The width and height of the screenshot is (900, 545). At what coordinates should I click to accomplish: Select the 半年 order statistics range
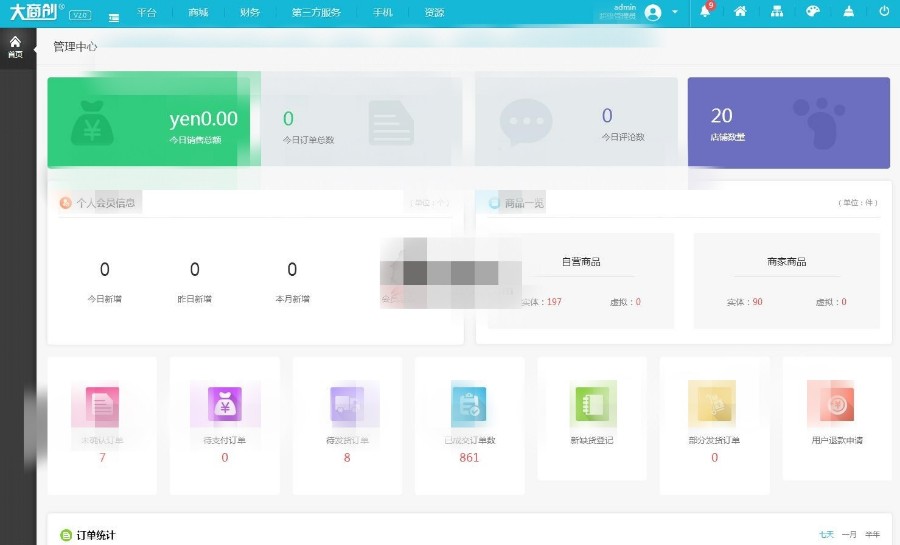pos(872,534)
